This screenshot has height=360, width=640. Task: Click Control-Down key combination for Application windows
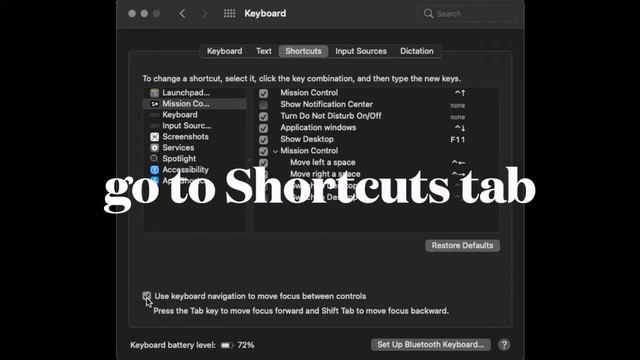point(460,128)
